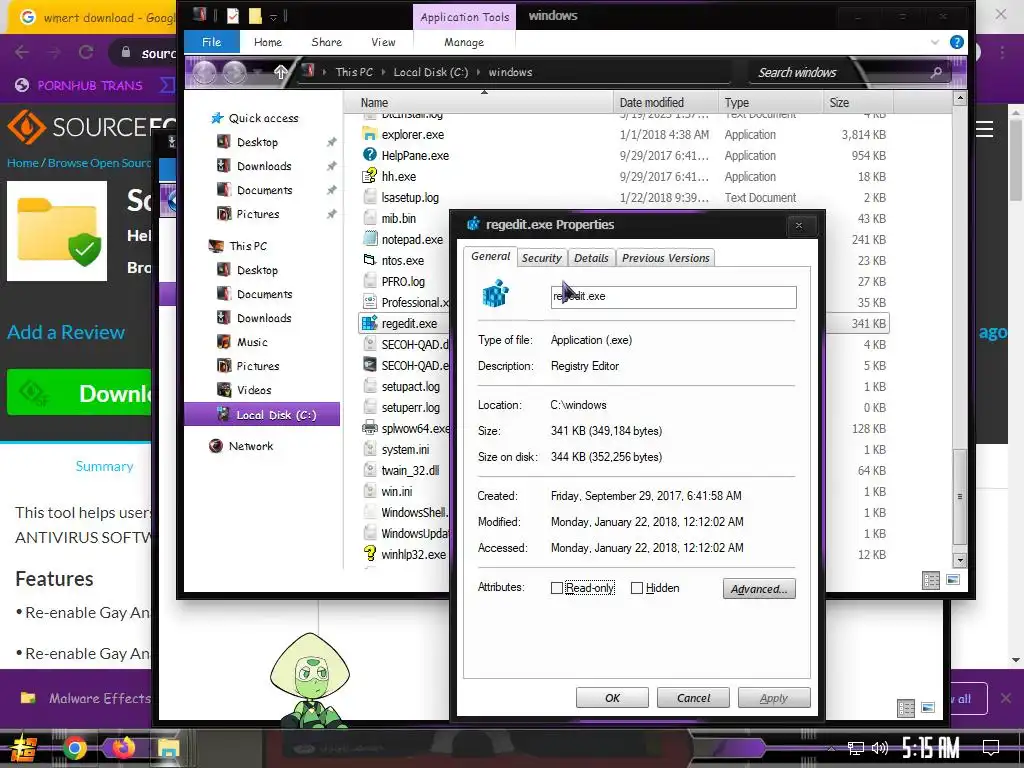Open the Manage ribbon tab
The image size is (1024, 768).
click(464, 42)
